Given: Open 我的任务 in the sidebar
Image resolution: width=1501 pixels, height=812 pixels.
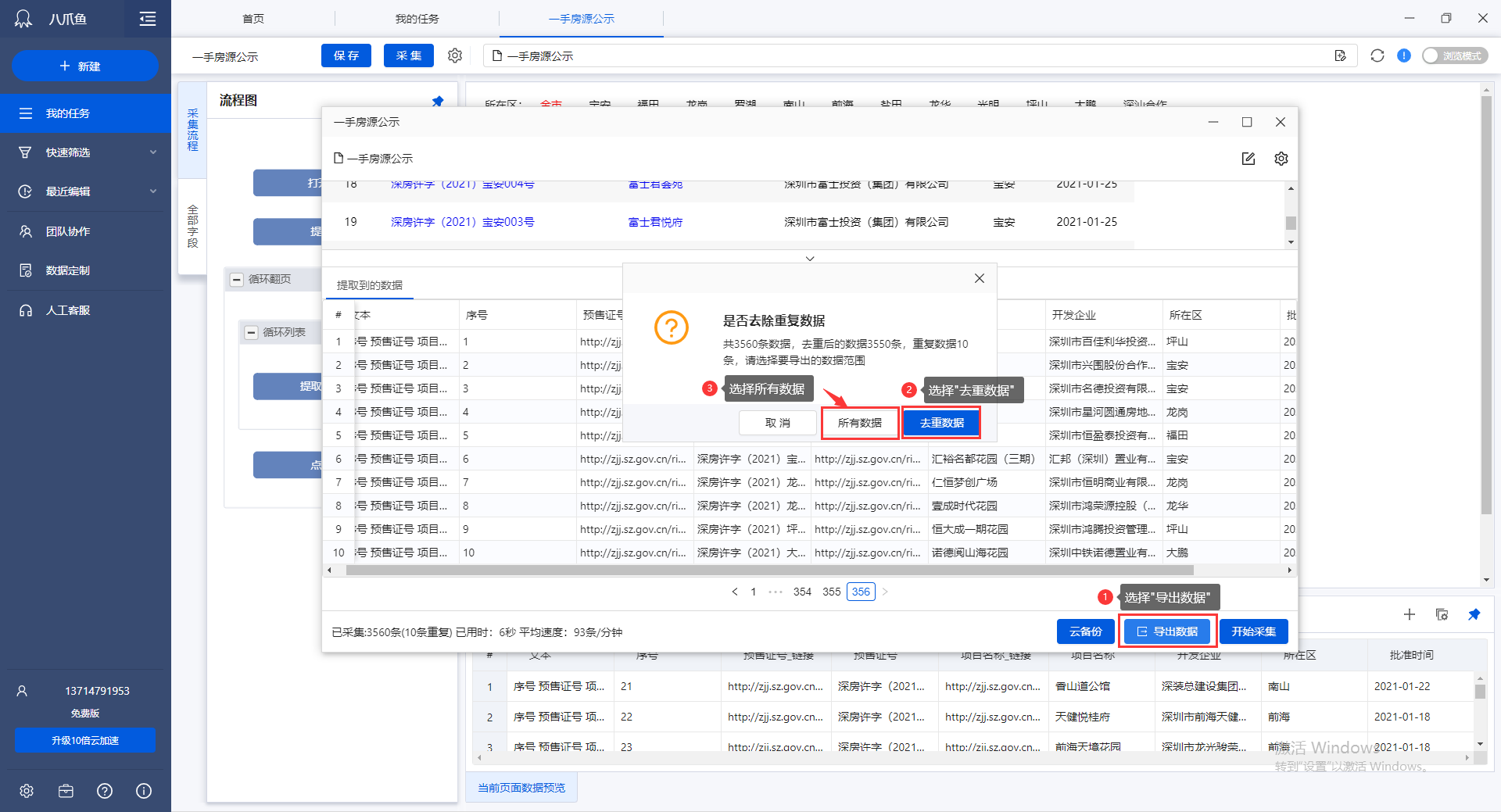Looking at the screenshot, I should pyautogui.click(x=85, y=113).
